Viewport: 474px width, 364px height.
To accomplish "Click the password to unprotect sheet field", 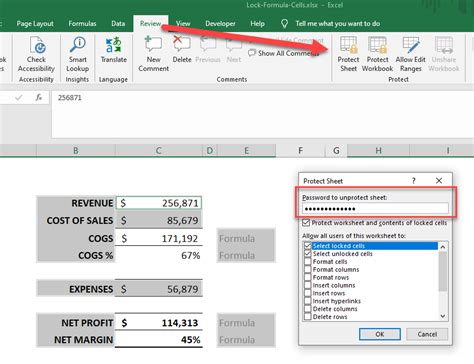I will [x=375, y=209].
